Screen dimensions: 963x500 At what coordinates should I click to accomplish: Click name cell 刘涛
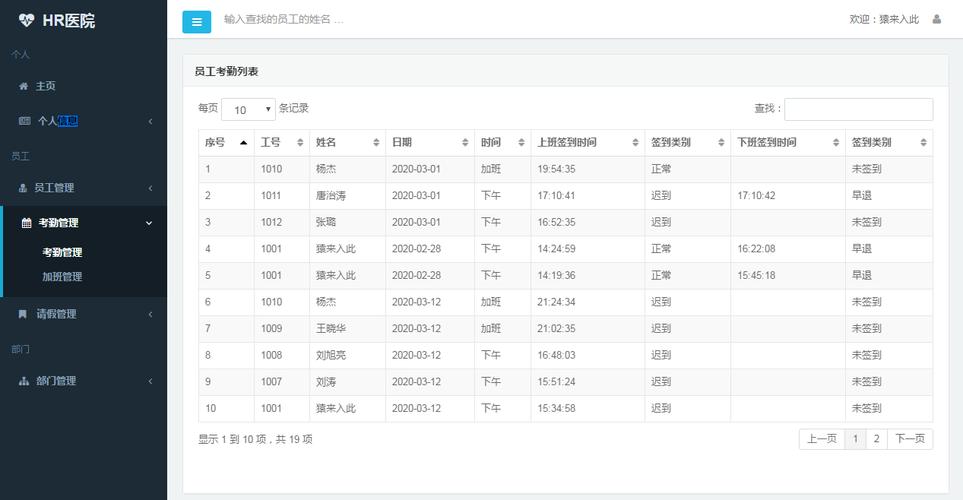[x=326, y=381]
